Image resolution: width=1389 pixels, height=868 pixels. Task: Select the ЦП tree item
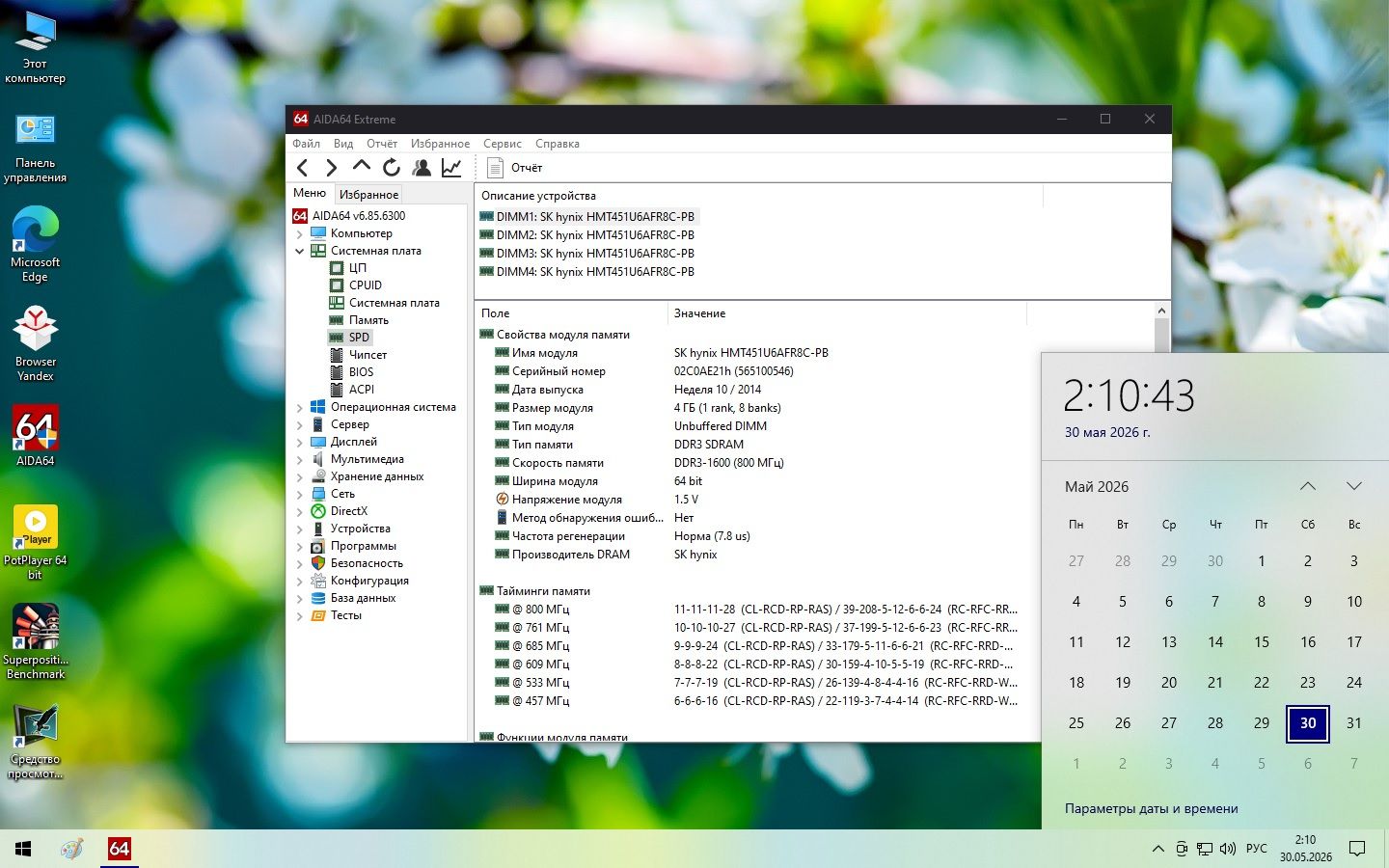click(357, 268)
